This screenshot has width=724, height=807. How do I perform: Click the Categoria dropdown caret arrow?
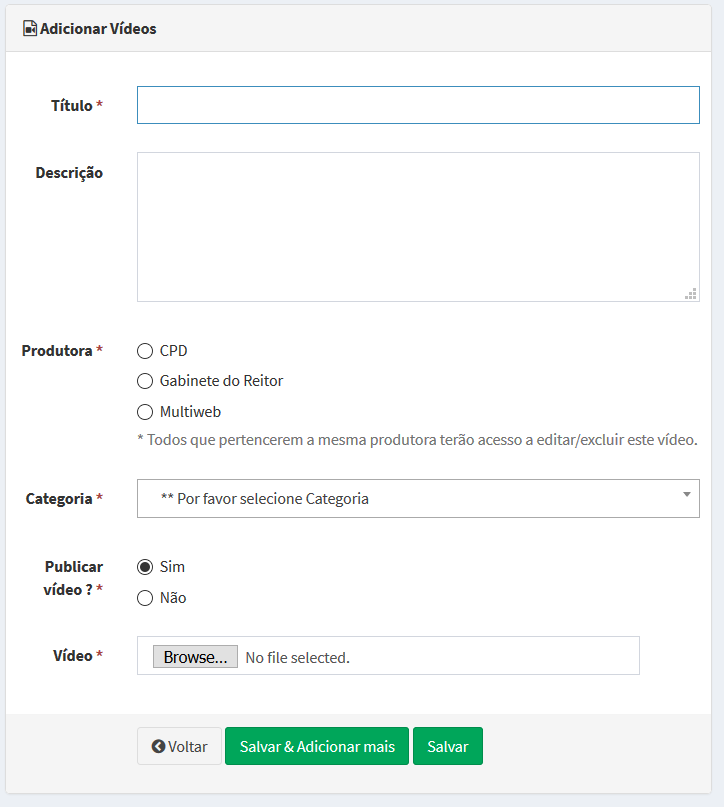(686, 495)
